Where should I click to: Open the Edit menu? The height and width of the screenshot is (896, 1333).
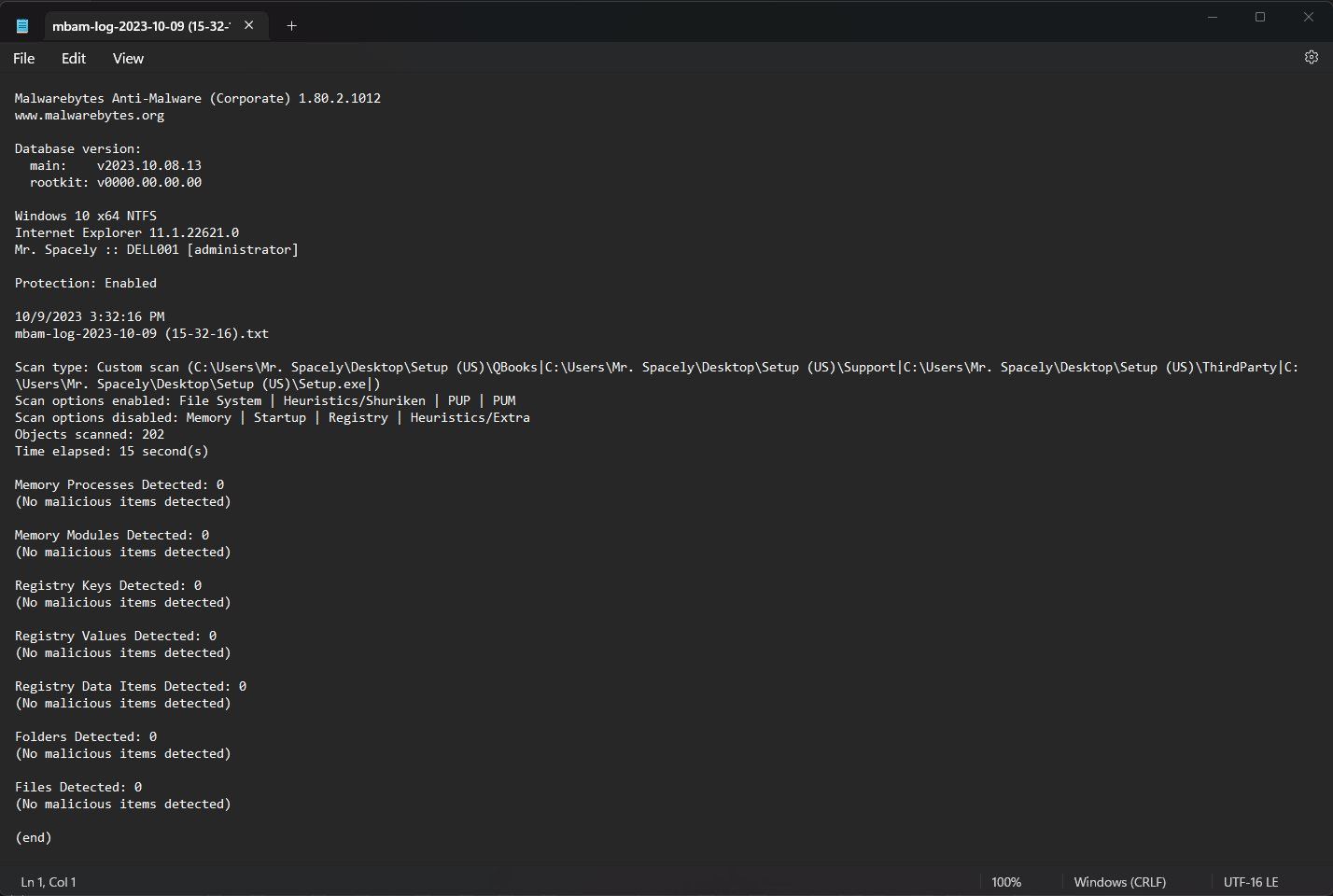(x=74, y=58)
